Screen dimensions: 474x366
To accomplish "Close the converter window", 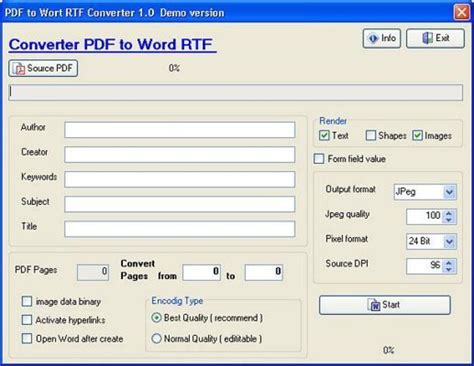I will 461,12.
